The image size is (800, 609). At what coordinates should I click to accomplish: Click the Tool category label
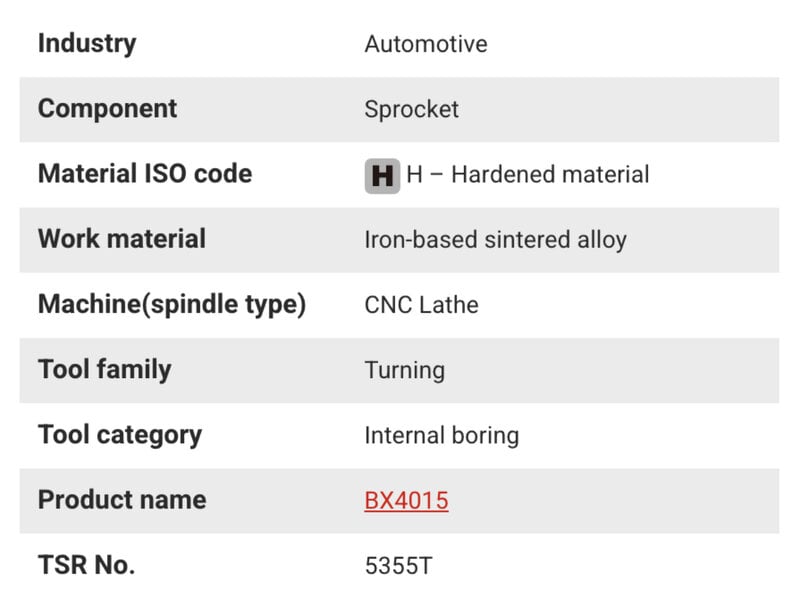coord(120,435)
